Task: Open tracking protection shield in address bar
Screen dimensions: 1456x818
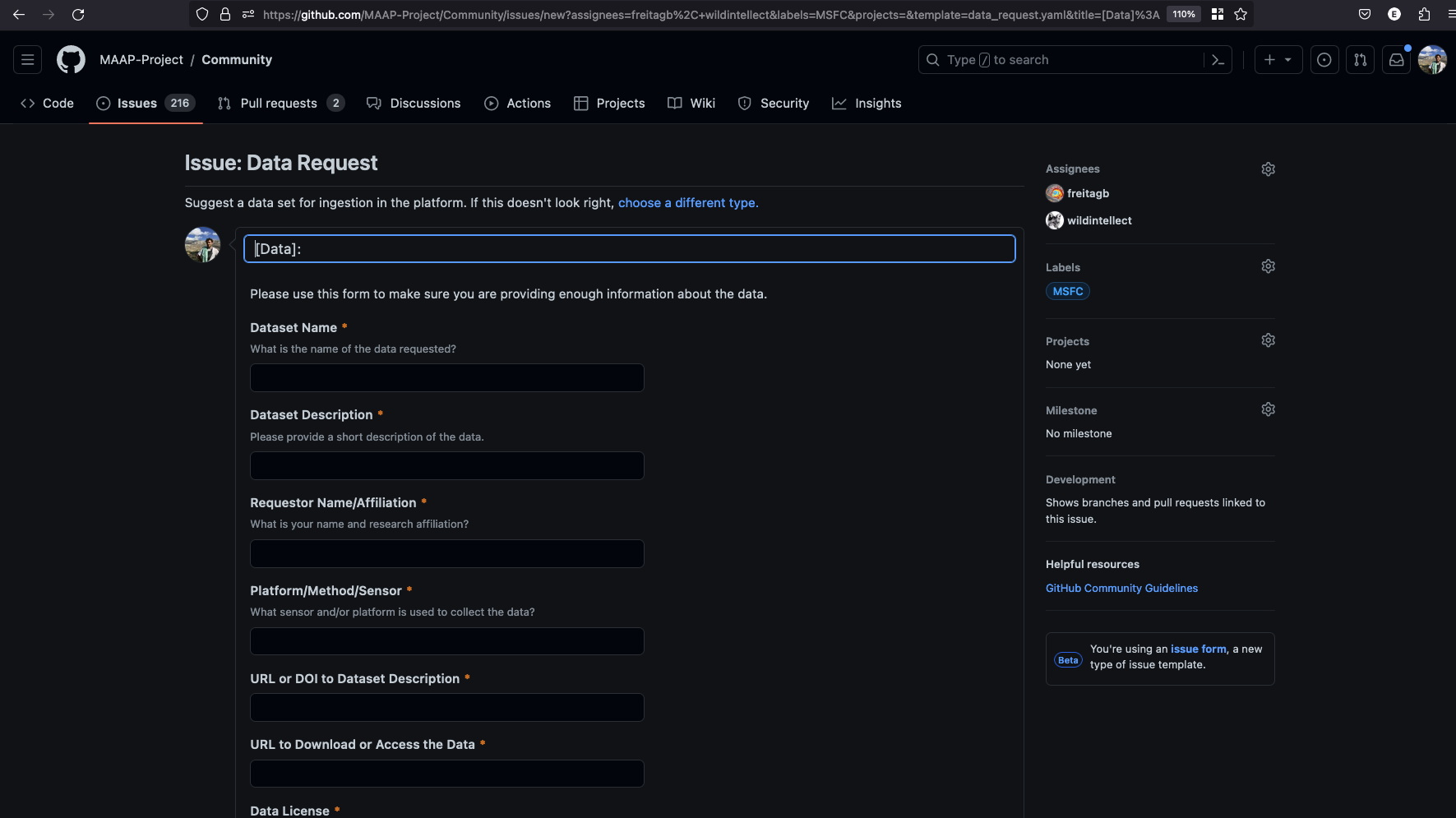Action: click(x=202, y=14)
